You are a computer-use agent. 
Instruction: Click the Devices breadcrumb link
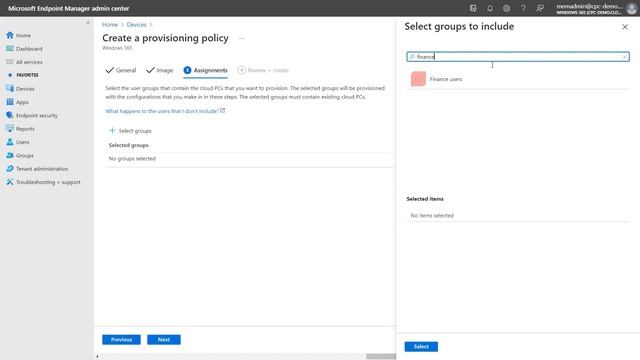[136, 24]
